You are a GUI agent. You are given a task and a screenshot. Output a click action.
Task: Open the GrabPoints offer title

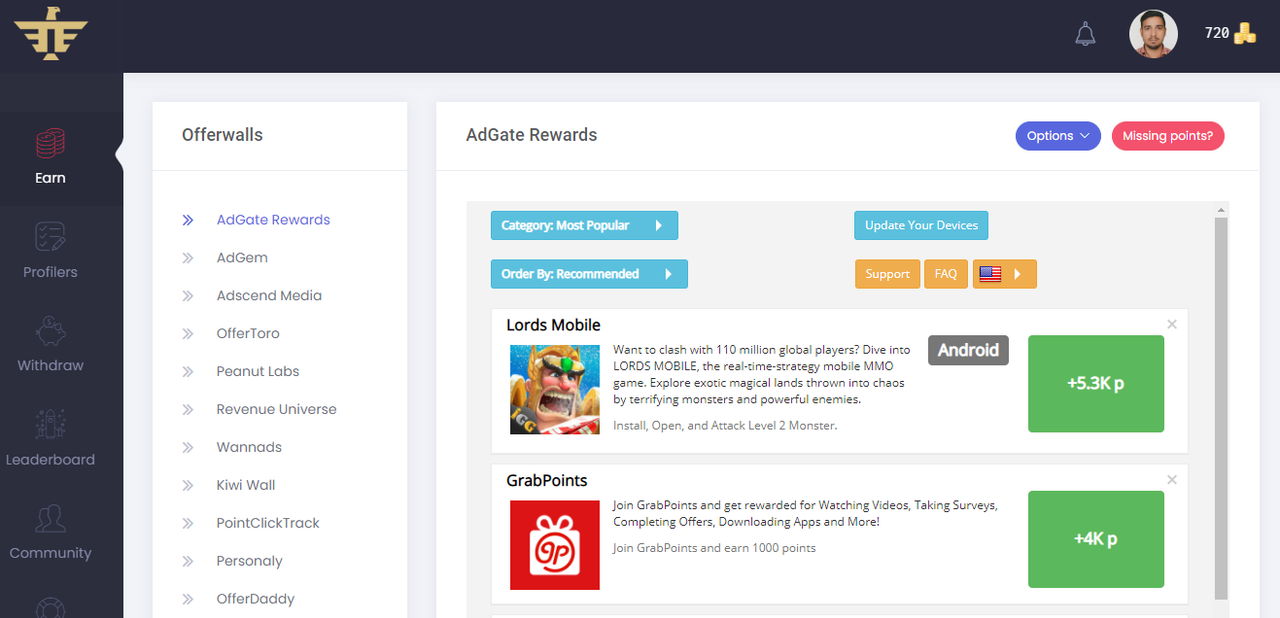pos(547,481)
